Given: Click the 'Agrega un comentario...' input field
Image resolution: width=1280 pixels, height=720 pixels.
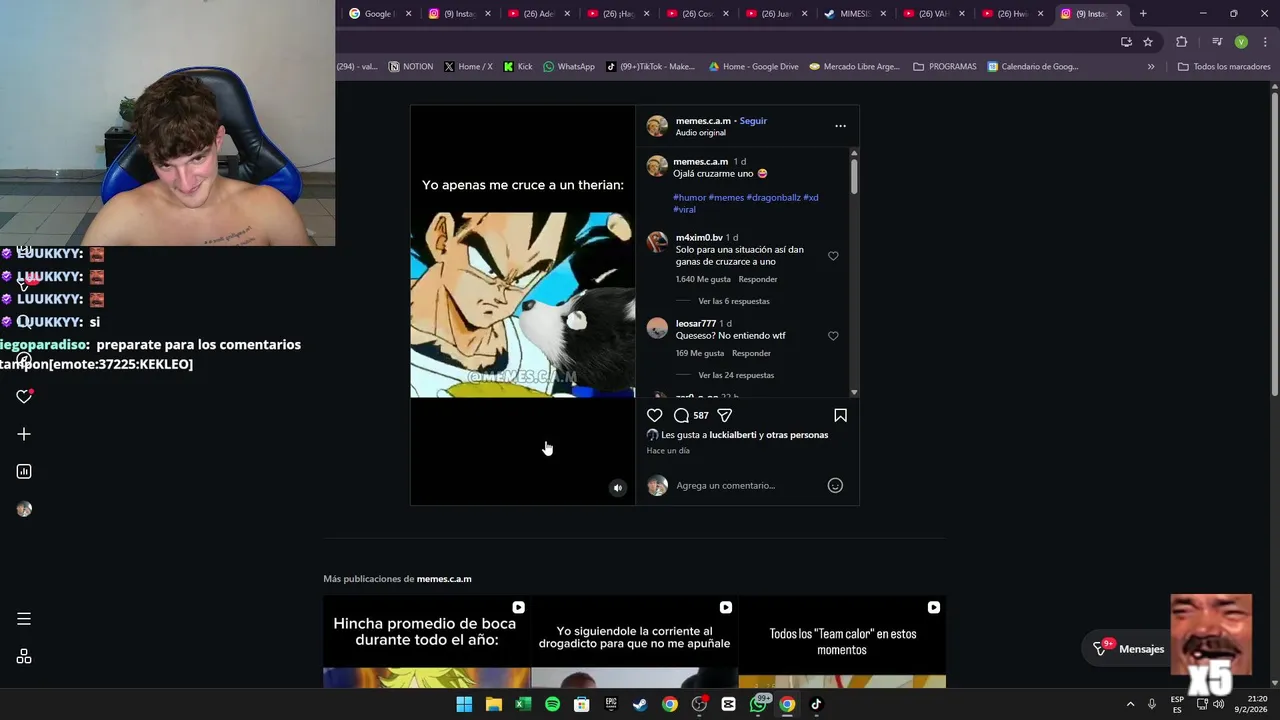Looking at the screenshot, I should (x=748, y=485).
